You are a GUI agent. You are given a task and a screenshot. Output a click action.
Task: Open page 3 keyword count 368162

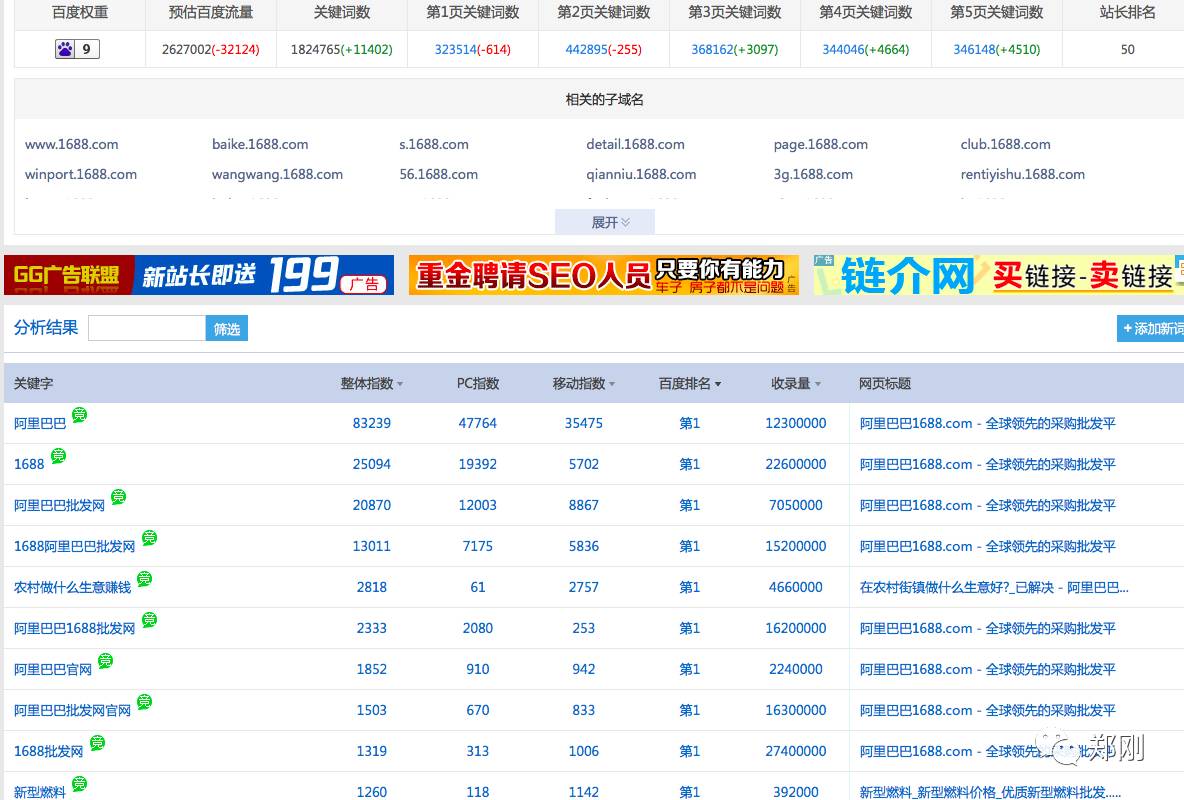(713, 49)
